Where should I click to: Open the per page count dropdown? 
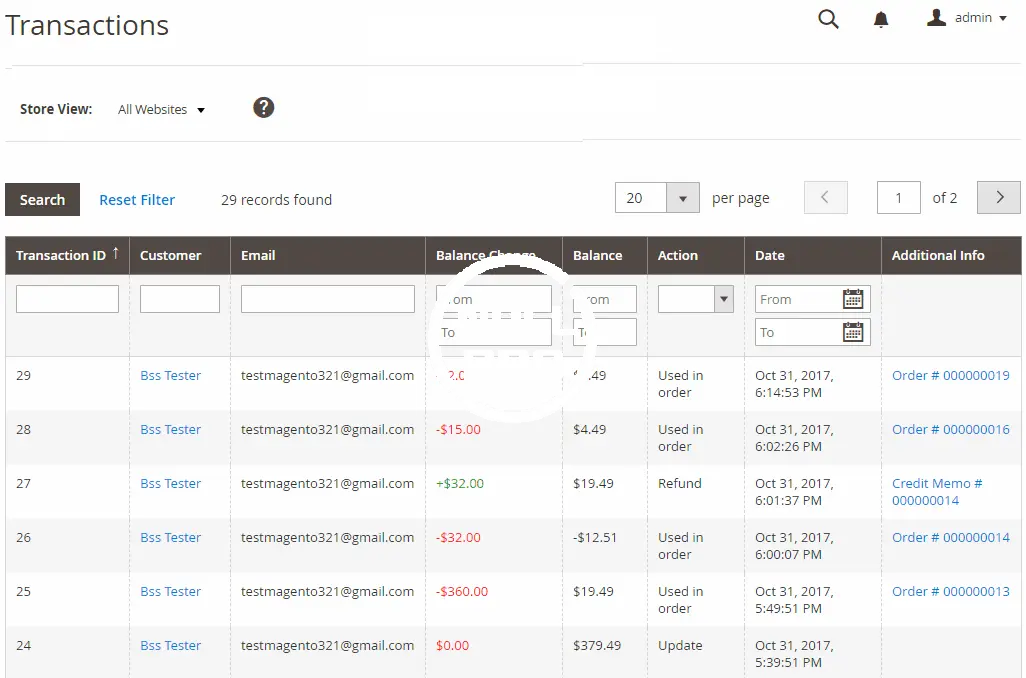[x=682, y=198]
